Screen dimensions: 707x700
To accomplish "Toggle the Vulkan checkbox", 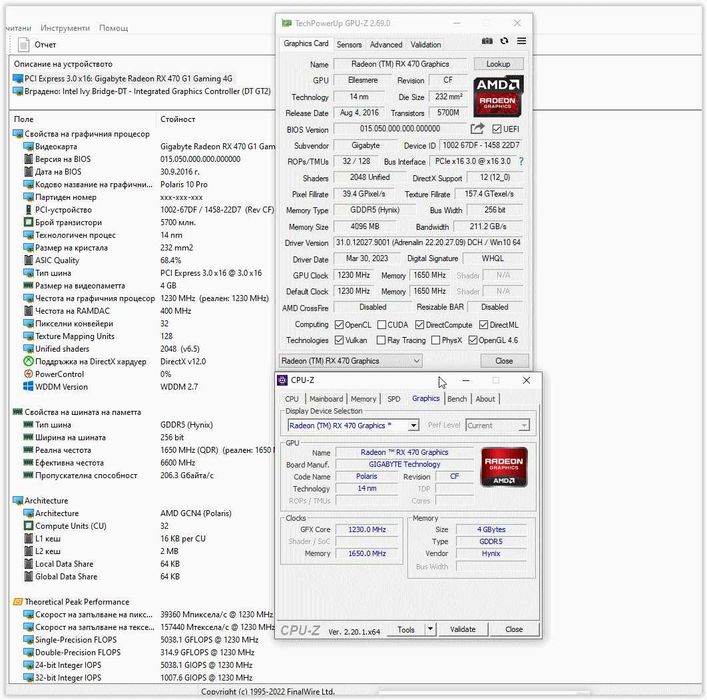I will (x=339, y=340).
